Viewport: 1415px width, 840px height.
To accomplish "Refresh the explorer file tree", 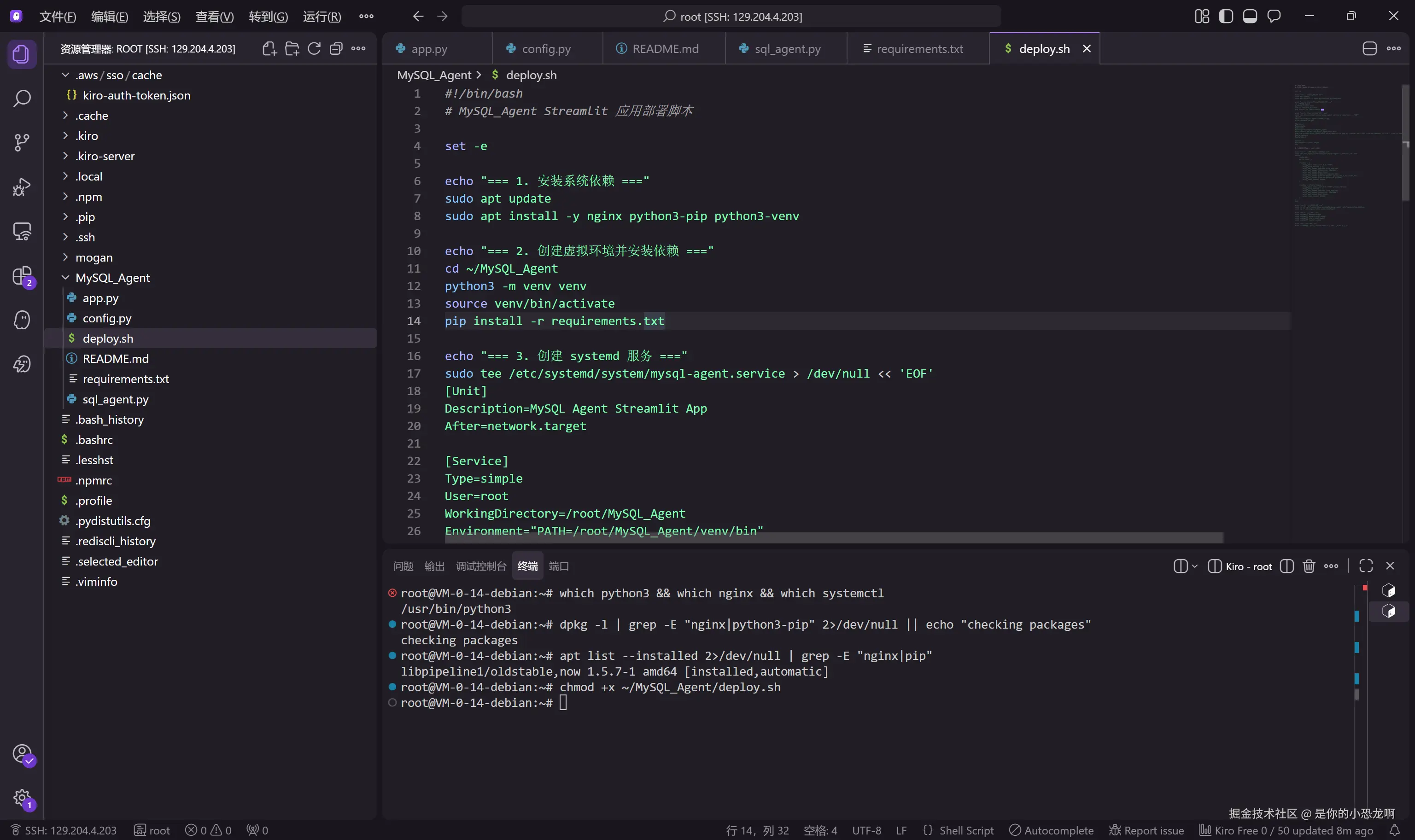I will [314, 49].
